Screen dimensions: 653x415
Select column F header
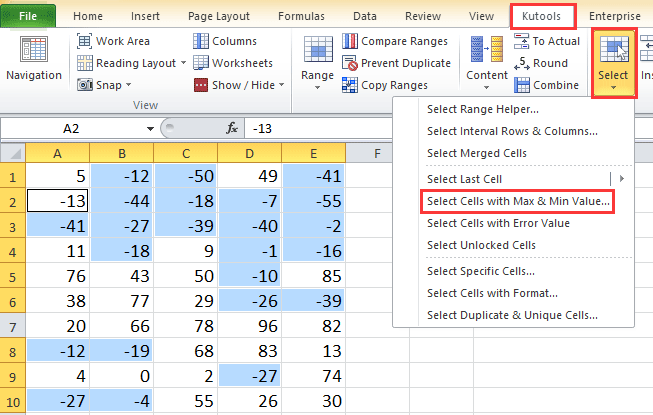tap(377, 154)
